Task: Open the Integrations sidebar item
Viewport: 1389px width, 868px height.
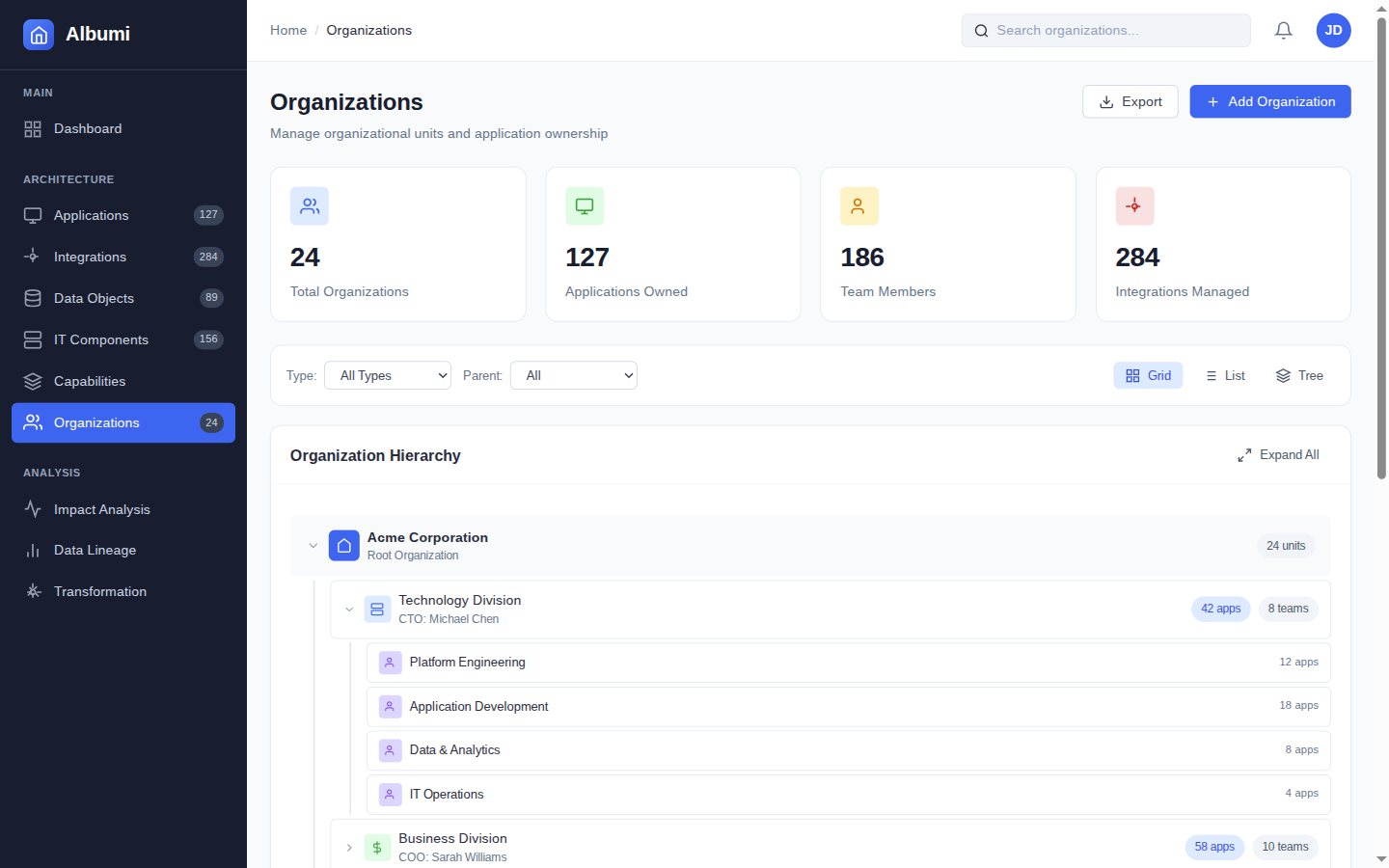Action: [90, 257]
